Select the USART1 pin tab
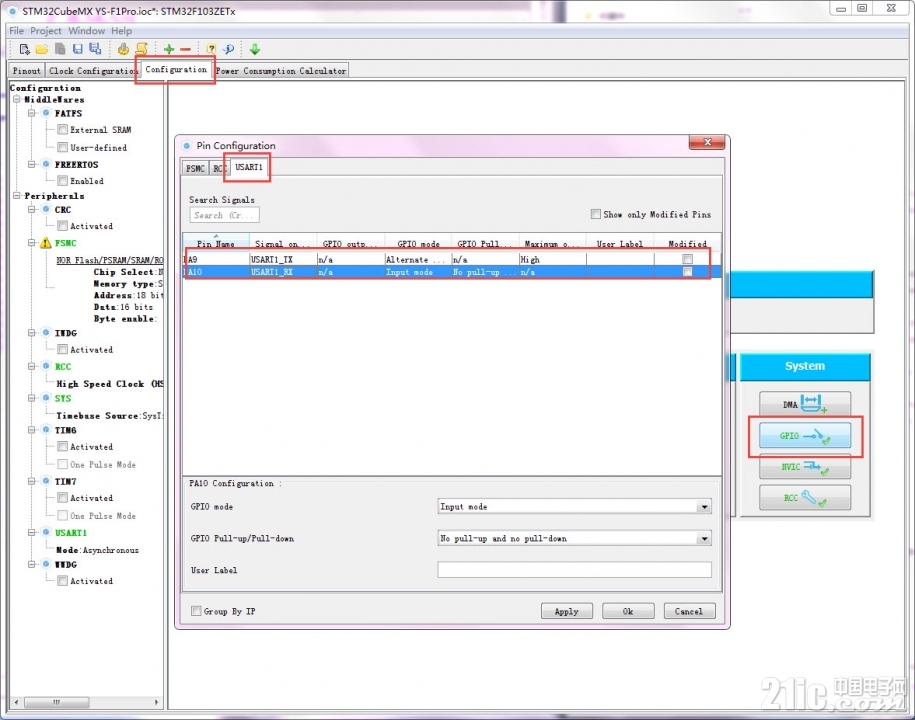 (x=249, y=167)
